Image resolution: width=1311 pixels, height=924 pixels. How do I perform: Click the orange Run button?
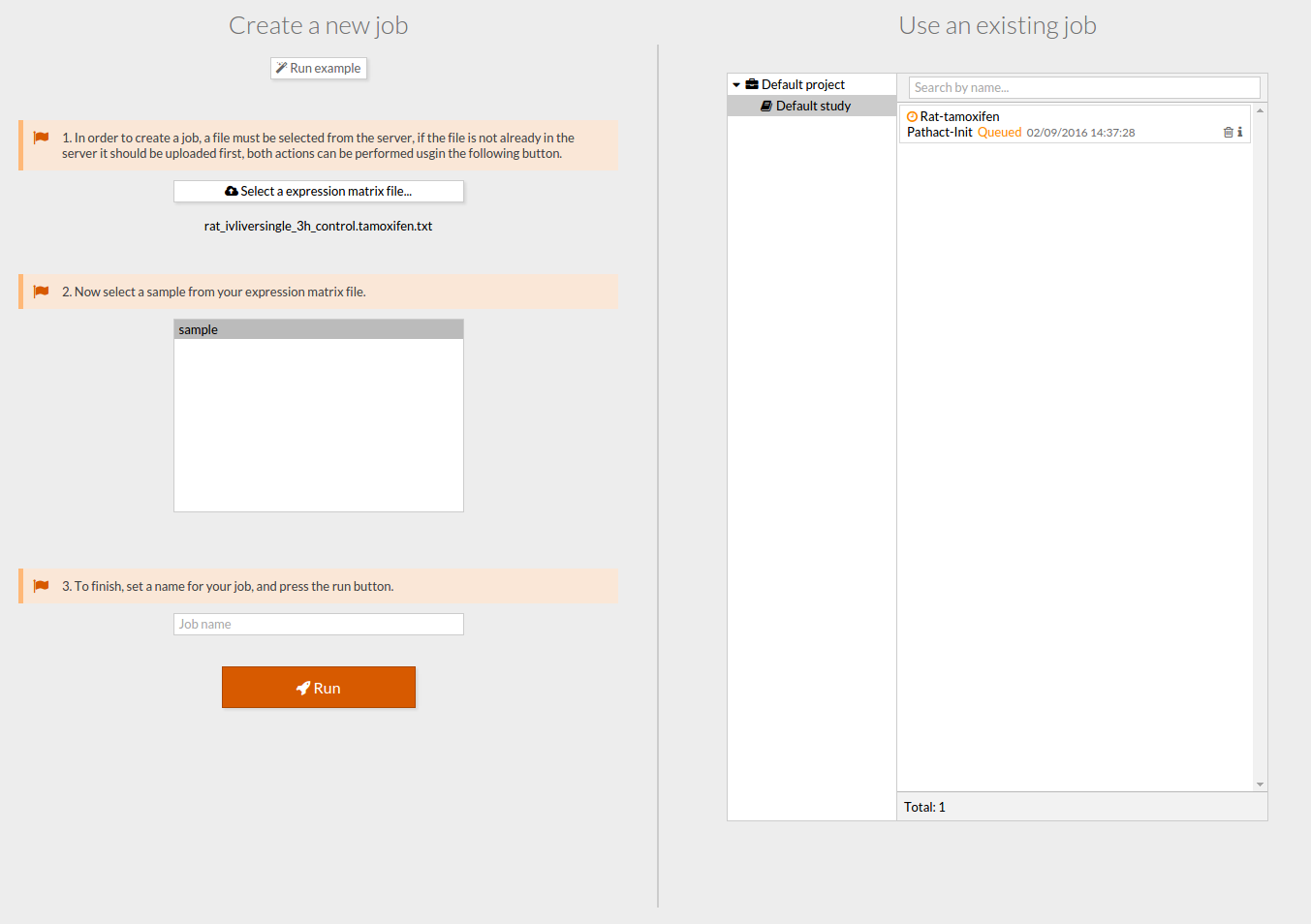pos(319,688)
